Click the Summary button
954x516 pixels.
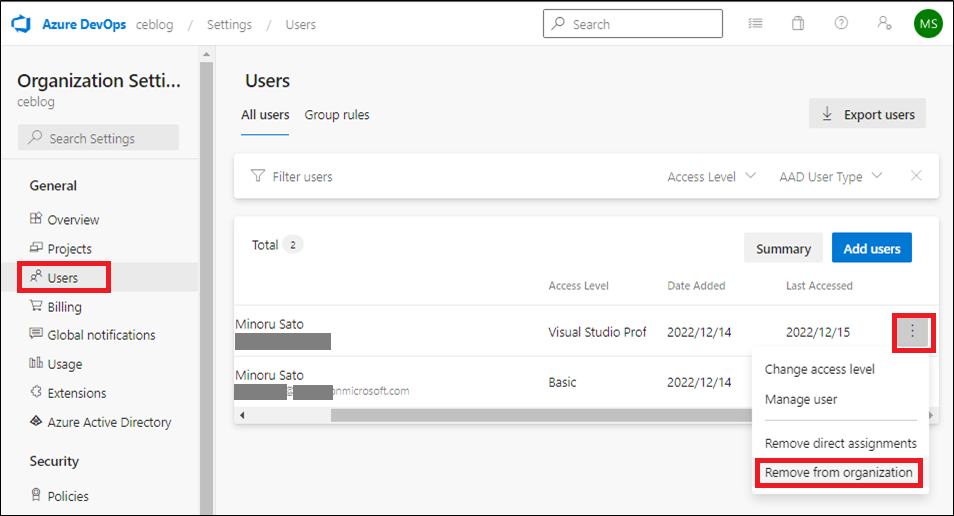(783, 248)
